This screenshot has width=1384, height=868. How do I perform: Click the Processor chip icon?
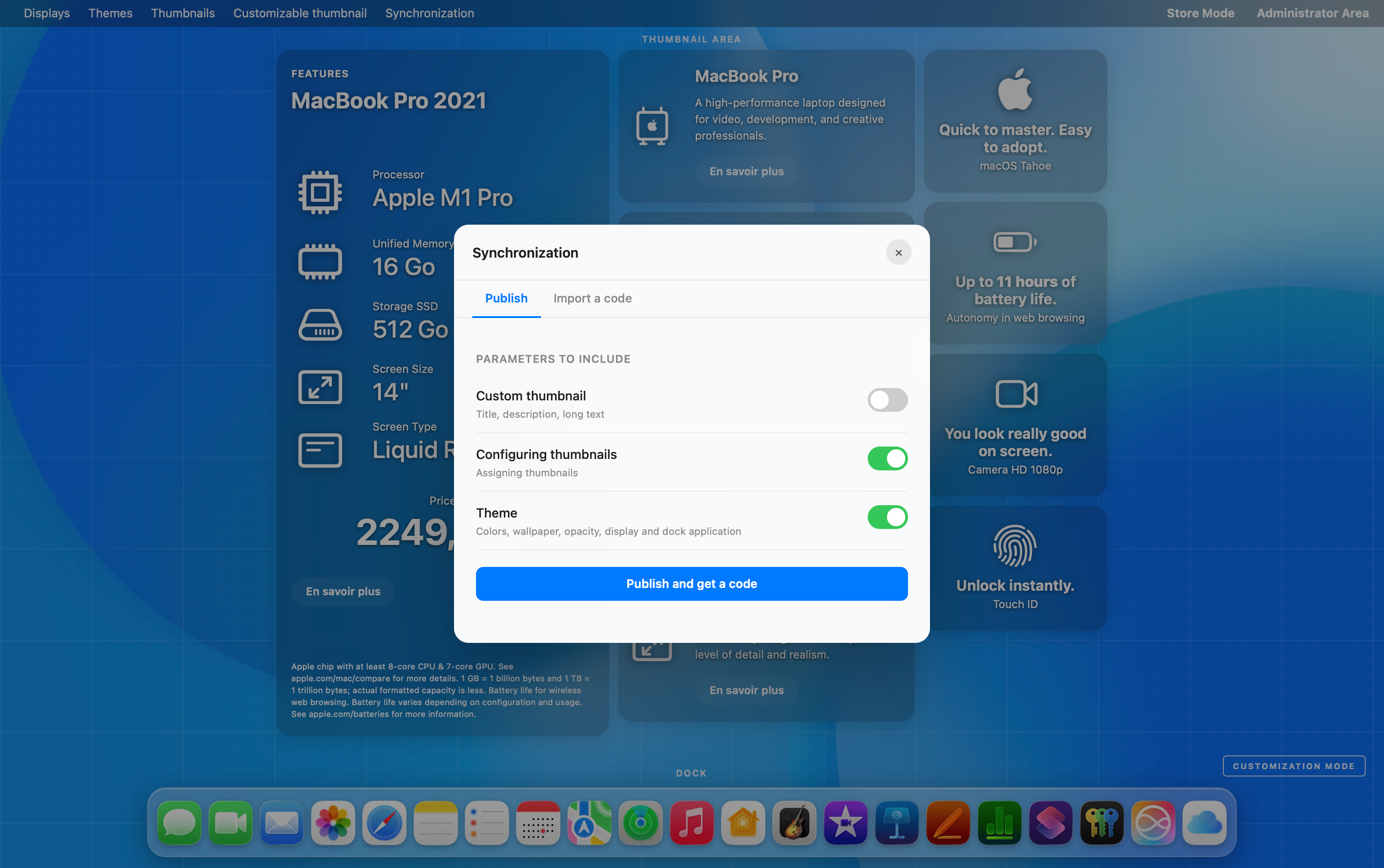[320, 192]
